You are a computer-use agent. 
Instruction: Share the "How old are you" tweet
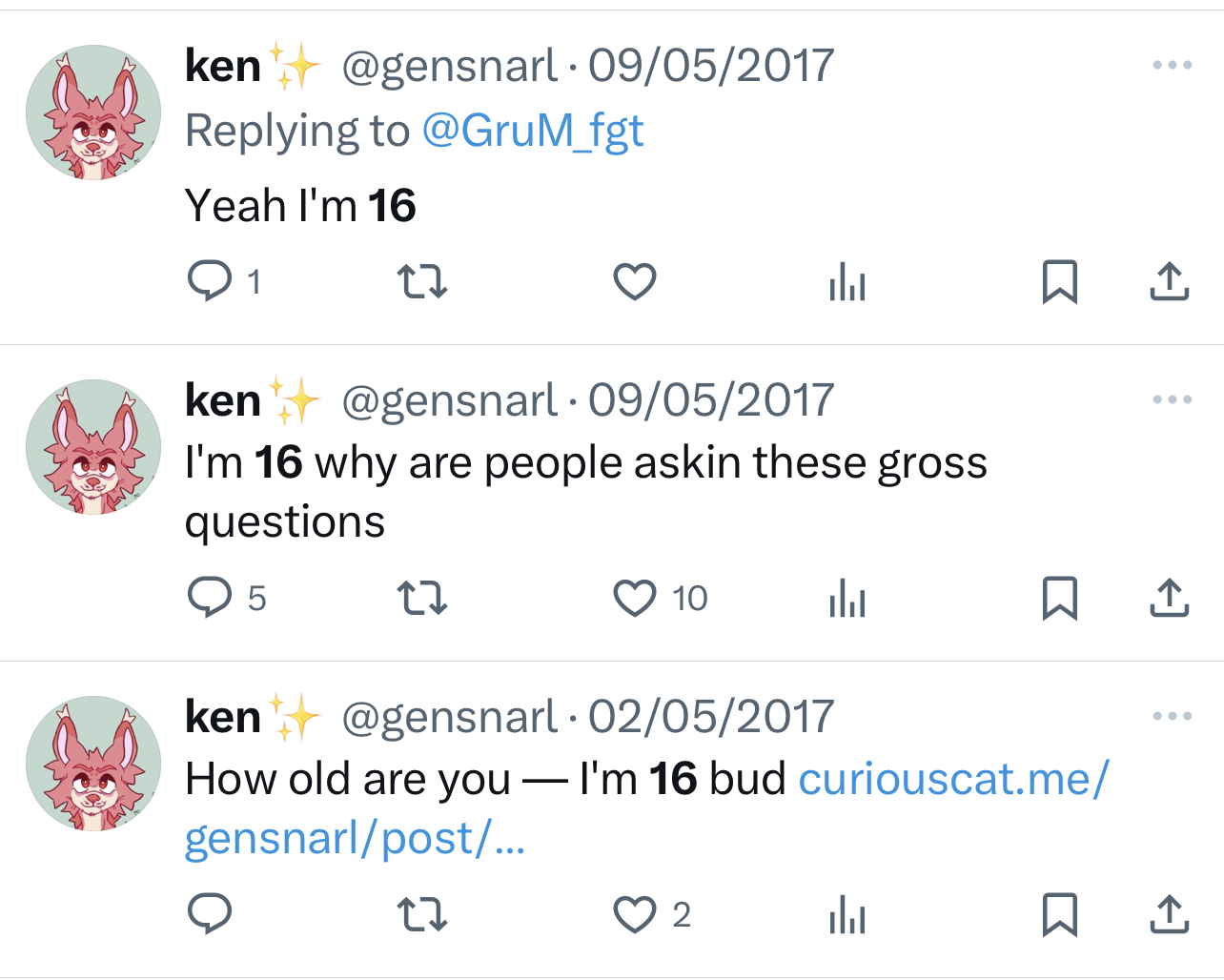pyautogui.click(x=1169, y=914)
